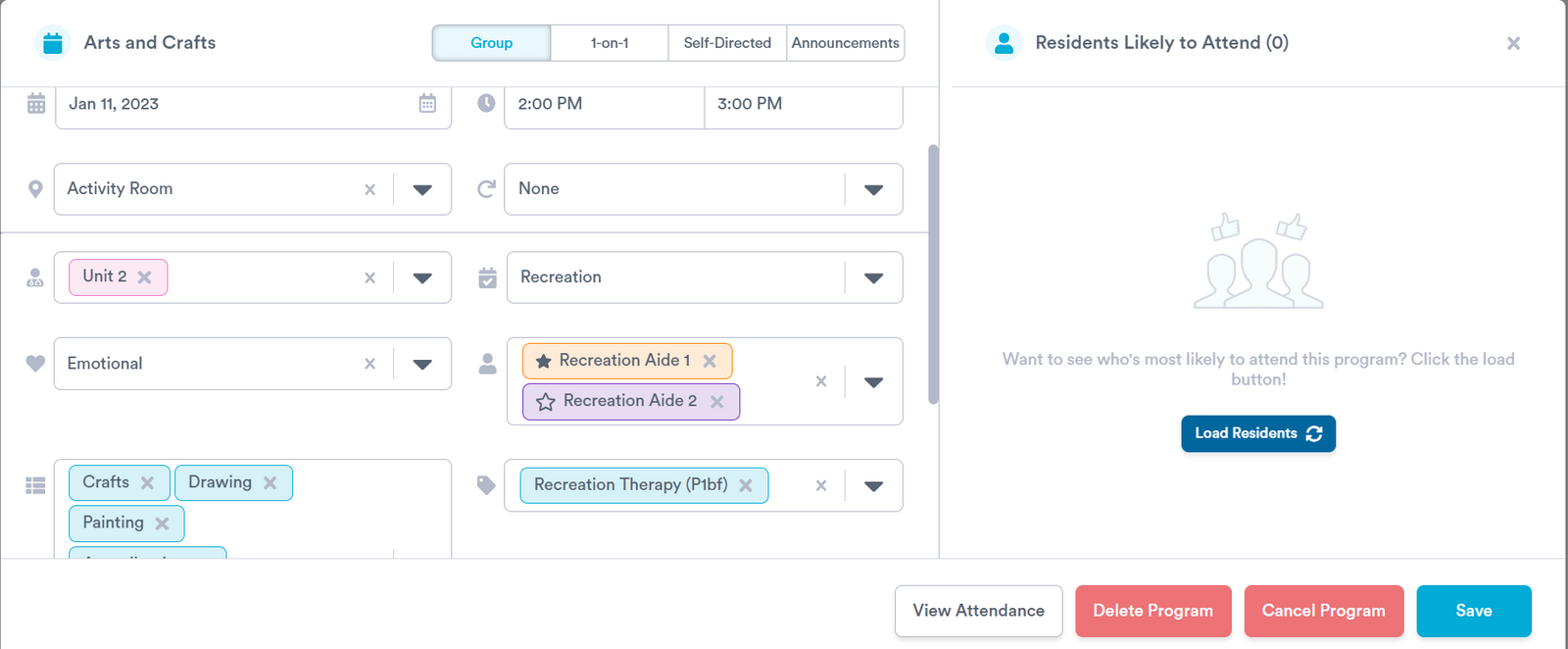Toggle the star on Recreation Aide 2
This screenshot has height=649, width=1568.
tap(546, 402)
